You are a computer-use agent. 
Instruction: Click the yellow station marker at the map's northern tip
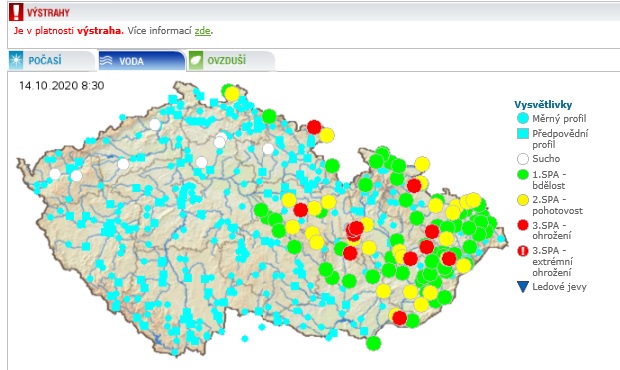pyautogui.click(x=232, y=94)
